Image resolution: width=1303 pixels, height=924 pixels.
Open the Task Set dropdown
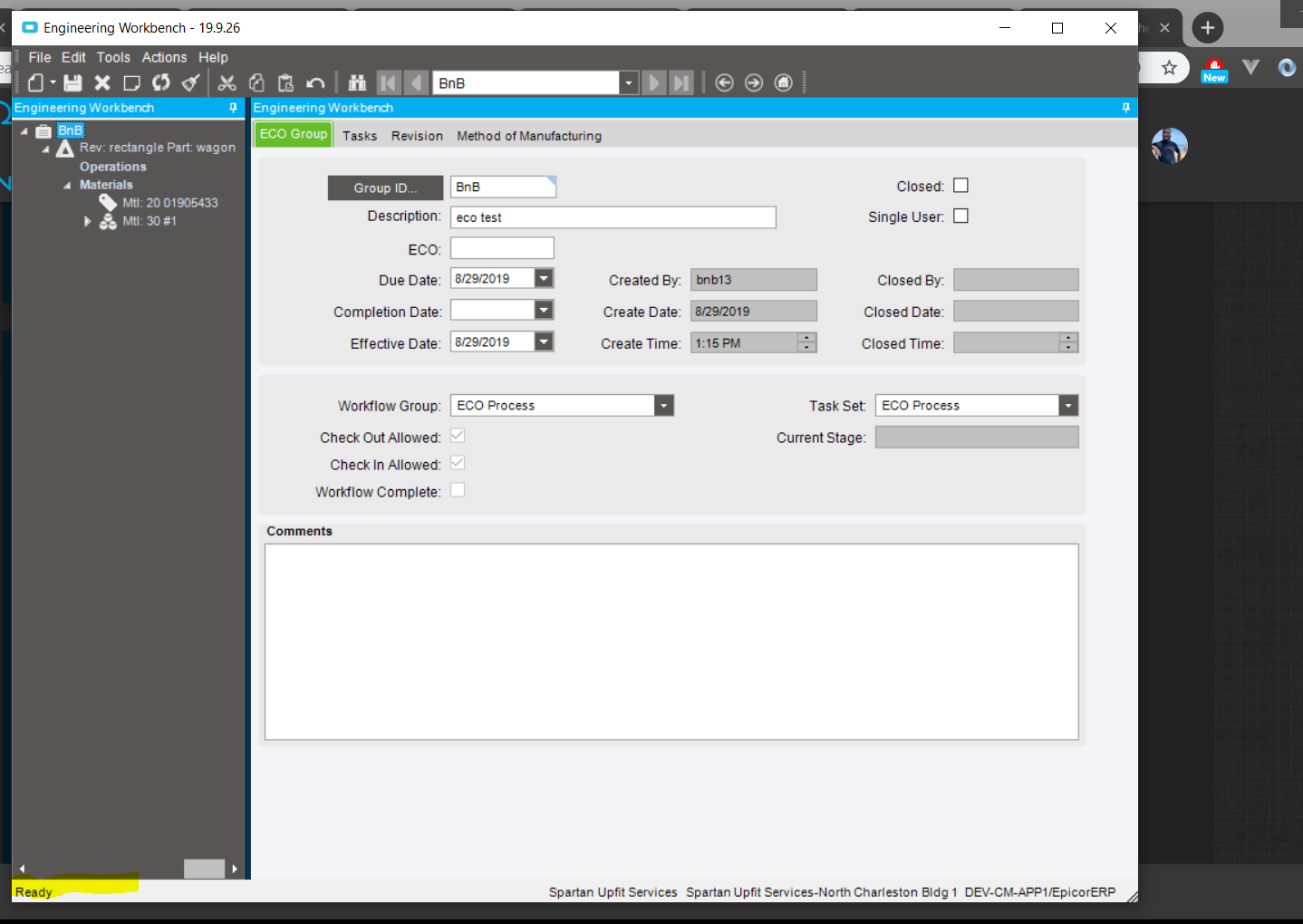[1068, 405]
